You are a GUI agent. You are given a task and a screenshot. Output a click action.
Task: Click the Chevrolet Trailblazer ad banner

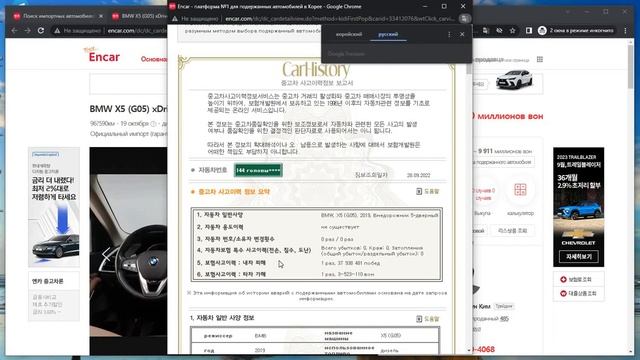[578, 207]
